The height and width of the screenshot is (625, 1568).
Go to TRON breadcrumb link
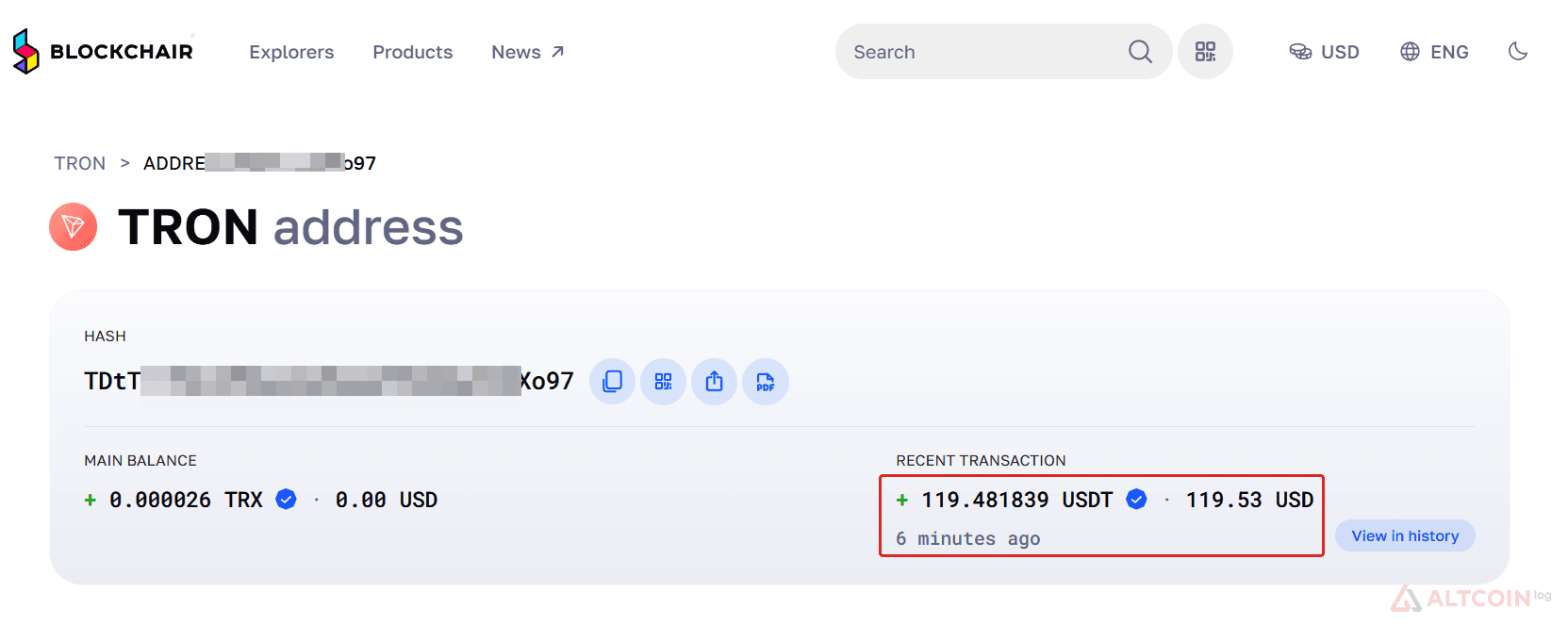point(80,163)
